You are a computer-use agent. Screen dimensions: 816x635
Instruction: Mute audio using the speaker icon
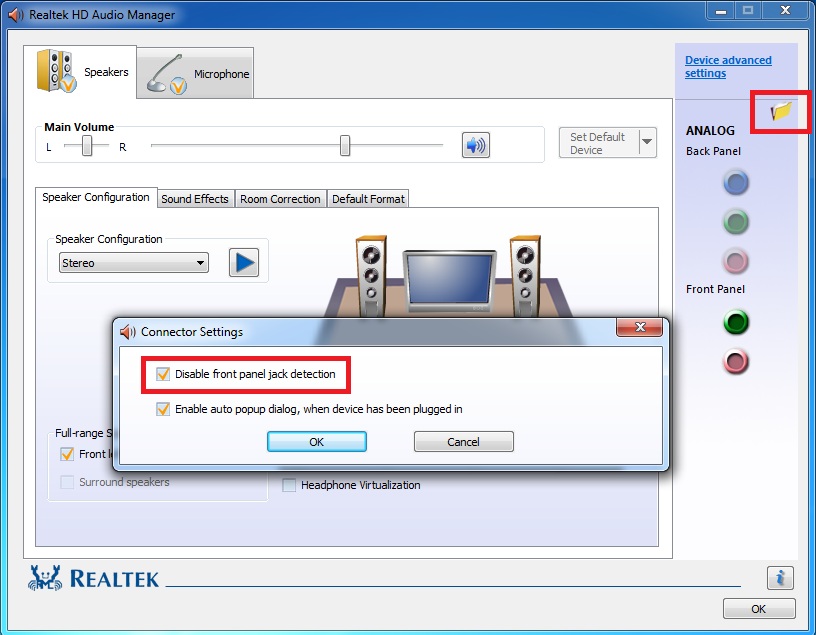coord(475,145)
